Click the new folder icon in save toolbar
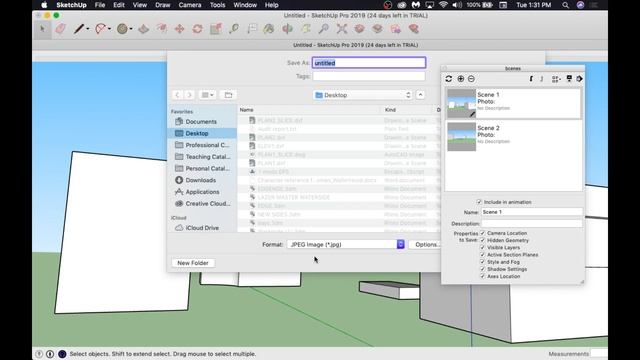This screenshot has width=640, height=360. pyautogui.click(x=228, y=95)
